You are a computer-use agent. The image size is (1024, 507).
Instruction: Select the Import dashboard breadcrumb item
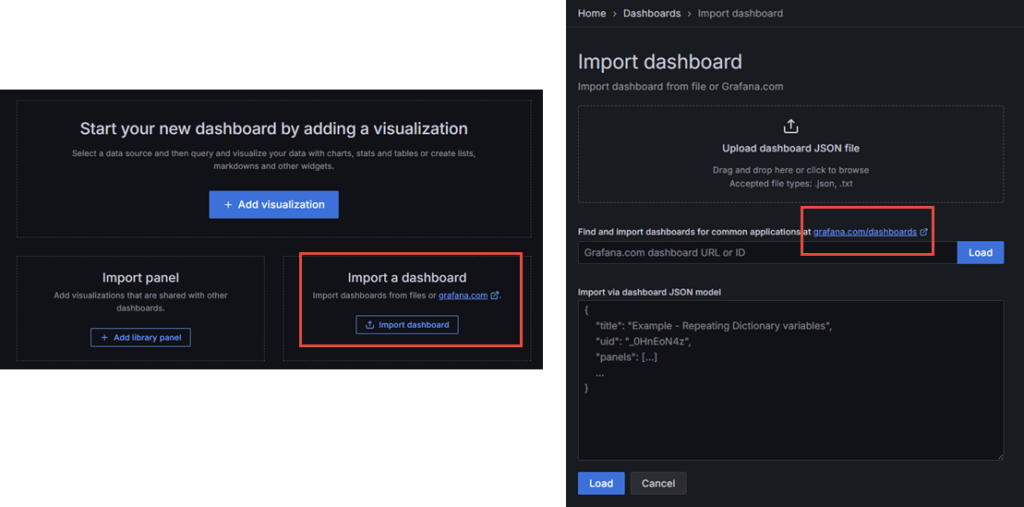tap(740, 13)
